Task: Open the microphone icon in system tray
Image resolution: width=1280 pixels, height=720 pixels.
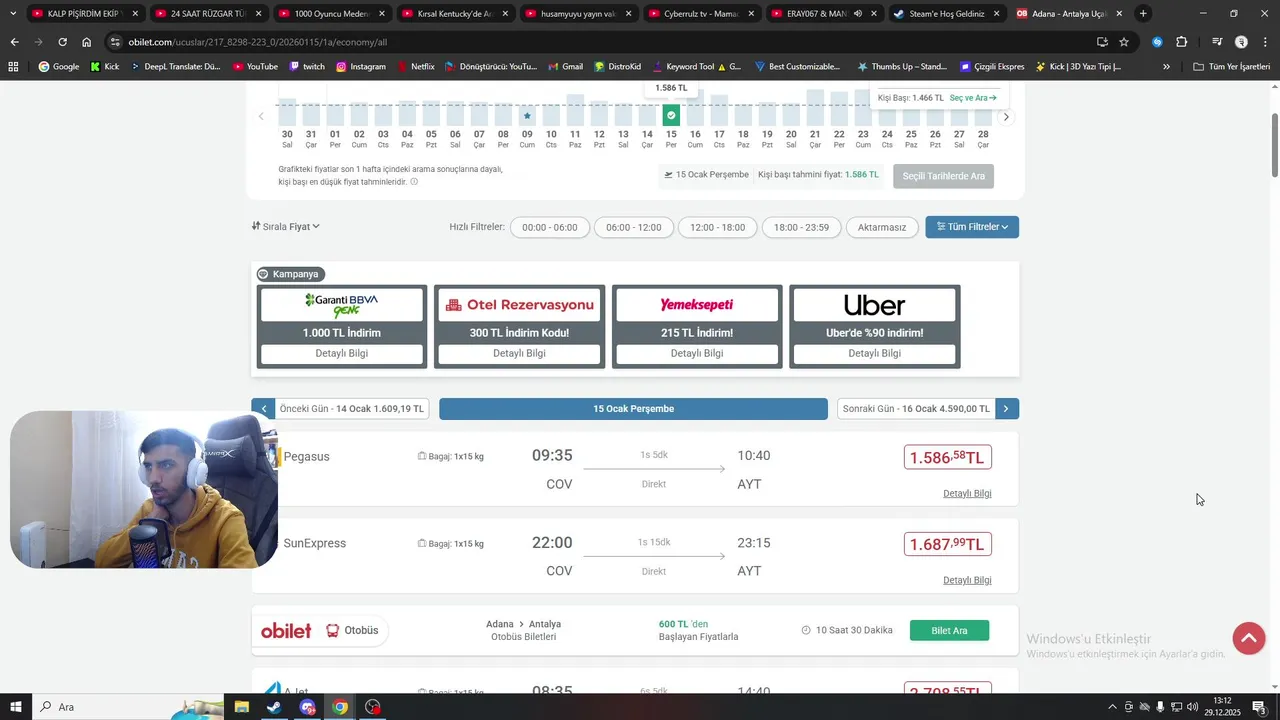Action: point(1160,707)
